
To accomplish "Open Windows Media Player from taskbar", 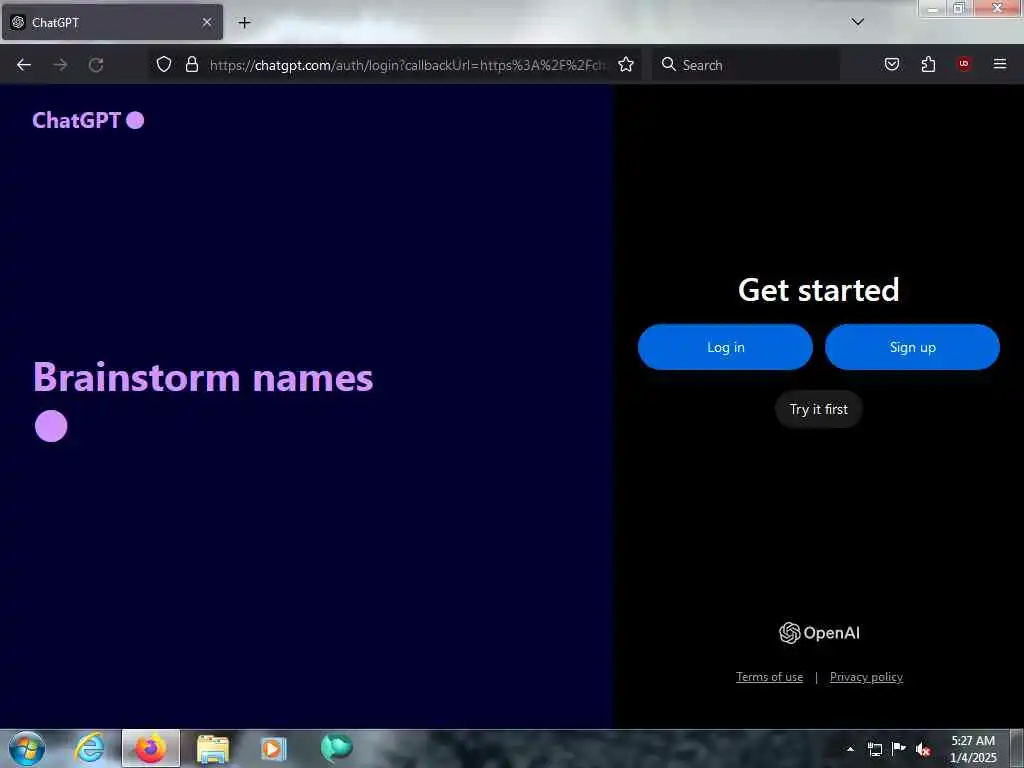I will [274, 749].
